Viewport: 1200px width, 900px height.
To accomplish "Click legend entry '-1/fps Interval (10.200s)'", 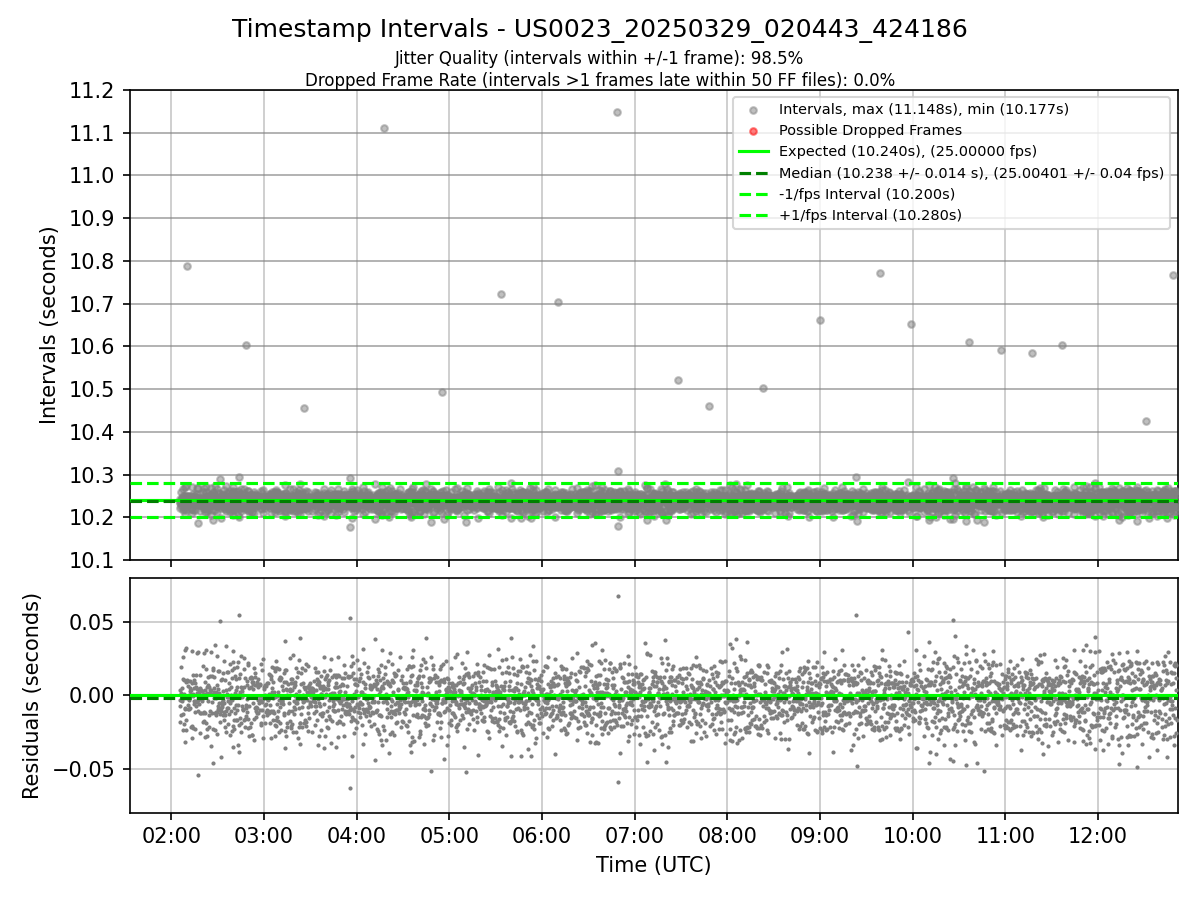I will tap(867, 194).
